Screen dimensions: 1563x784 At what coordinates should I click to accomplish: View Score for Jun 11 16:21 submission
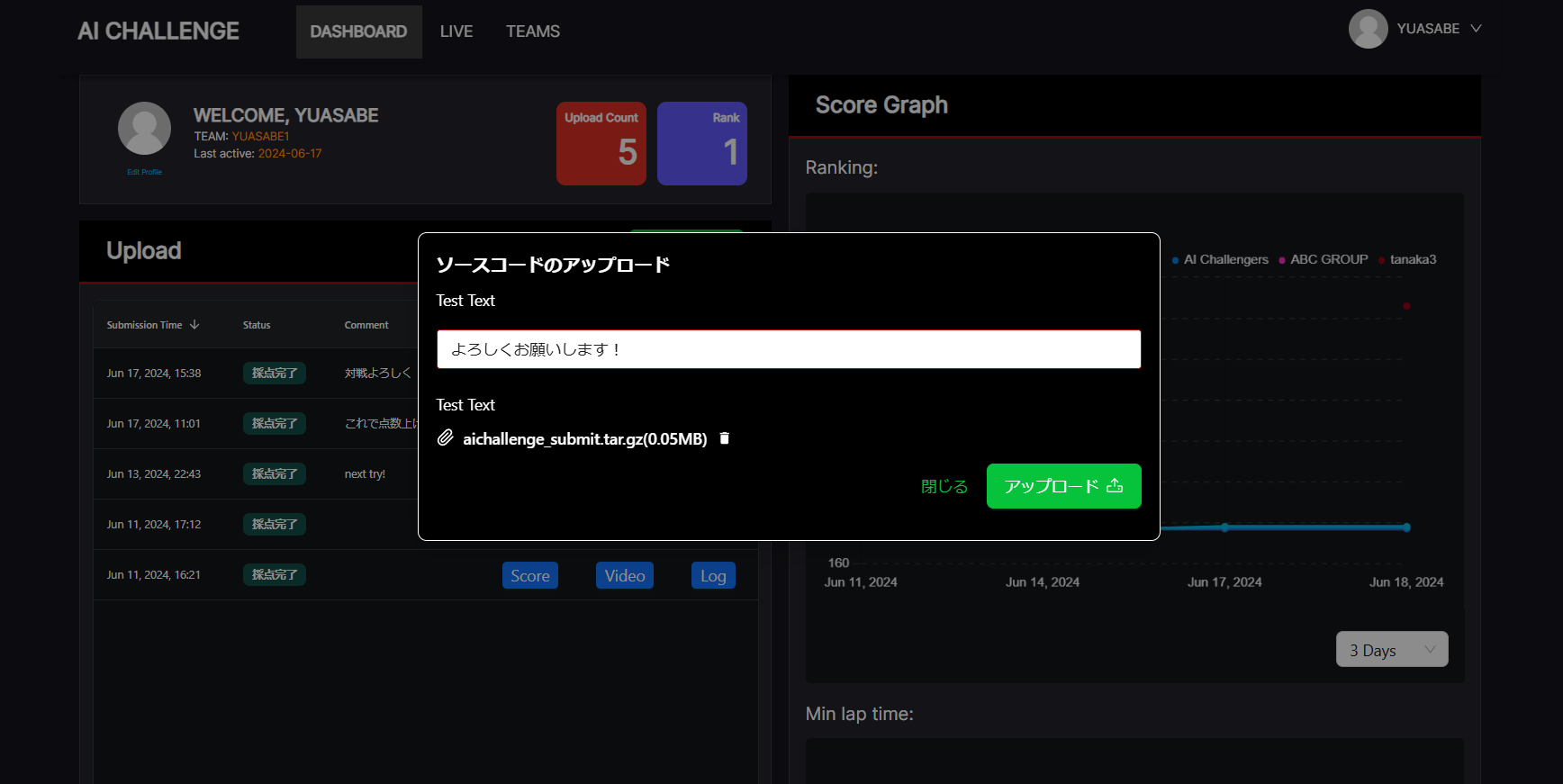click(529, 576)
